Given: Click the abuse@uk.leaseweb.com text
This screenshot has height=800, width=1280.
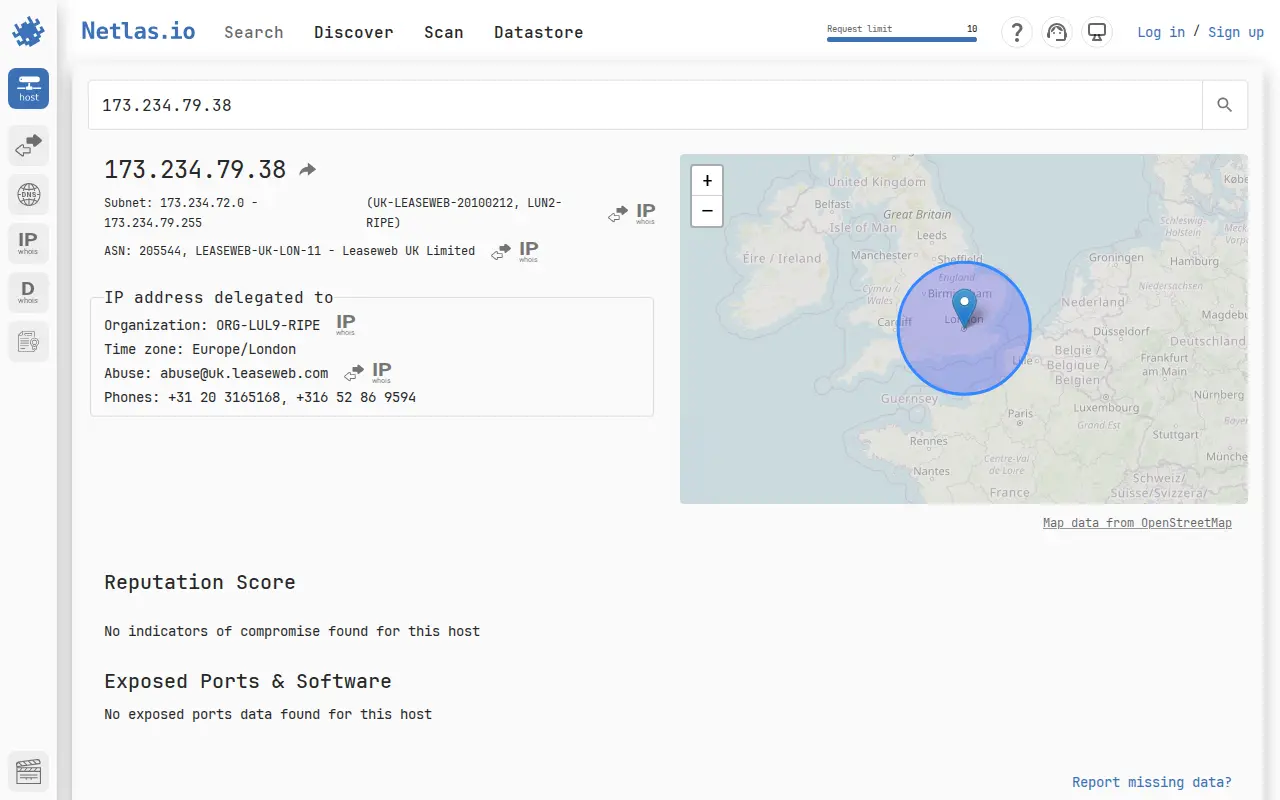Looking at the screenshot, I should tap(246, 373).
